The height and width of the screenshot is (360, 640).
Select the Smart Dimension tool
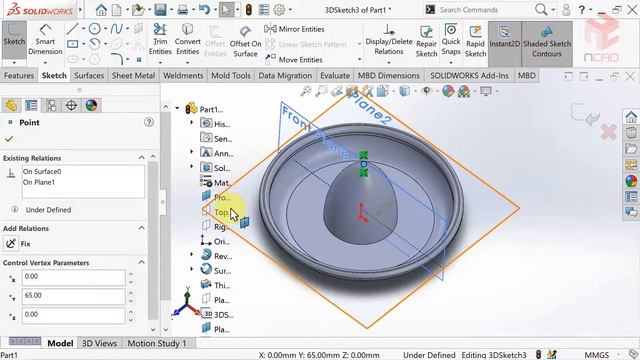pyautogui.click(x=45, y=40)
